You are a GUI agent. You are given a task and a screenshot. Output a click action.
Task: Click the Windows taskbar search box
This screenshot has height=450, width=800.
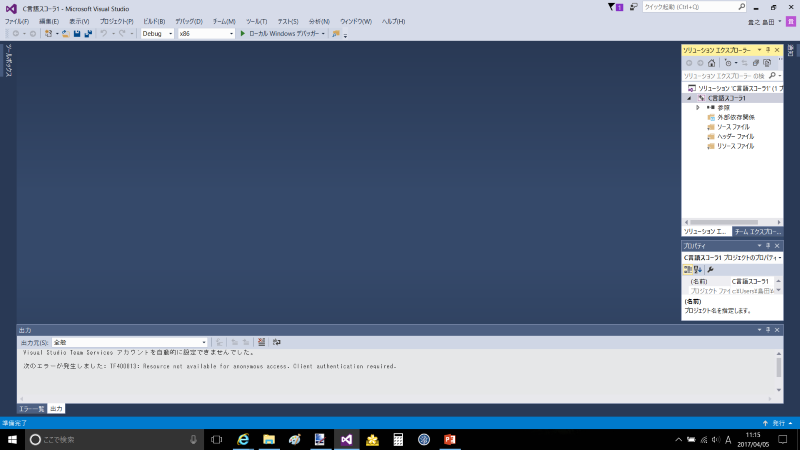(114, 439)
